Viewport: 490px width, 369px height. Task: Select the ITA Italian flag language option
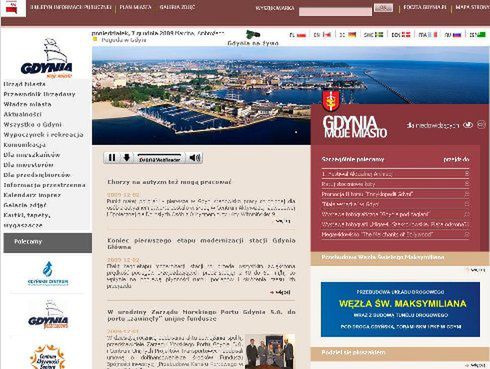tap(433, 35)
